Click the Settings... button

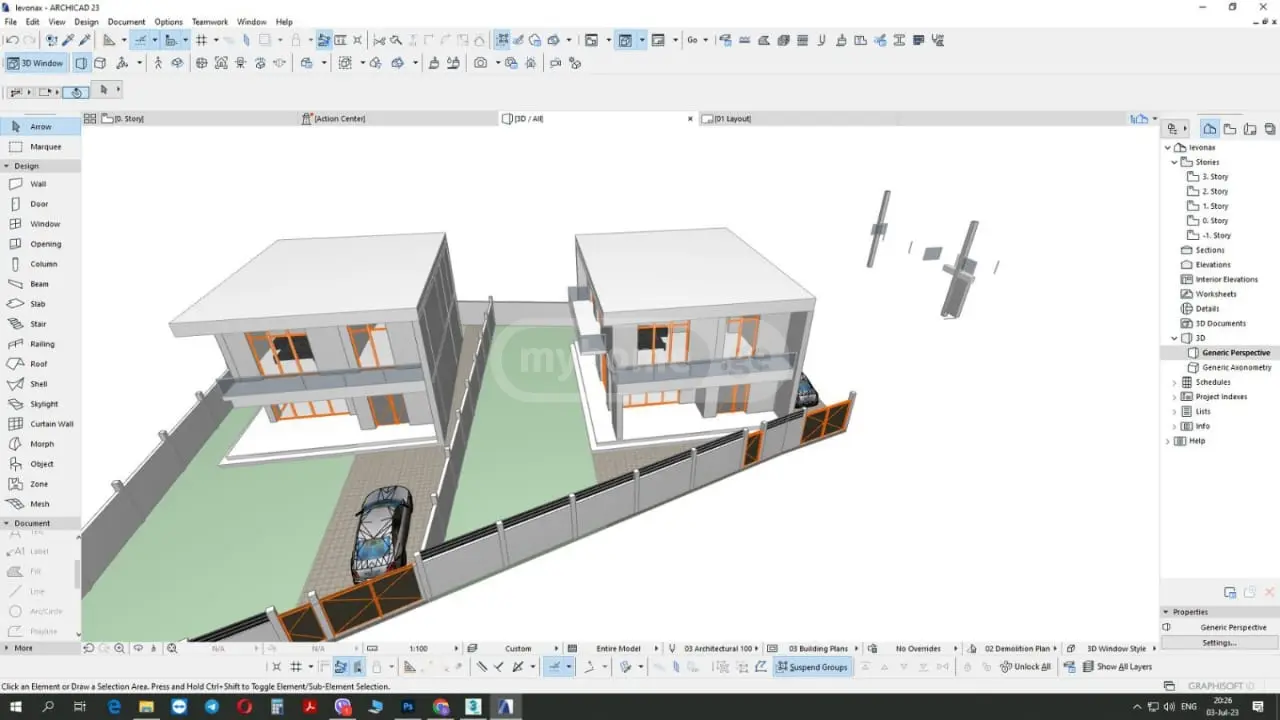[1219, 643]
